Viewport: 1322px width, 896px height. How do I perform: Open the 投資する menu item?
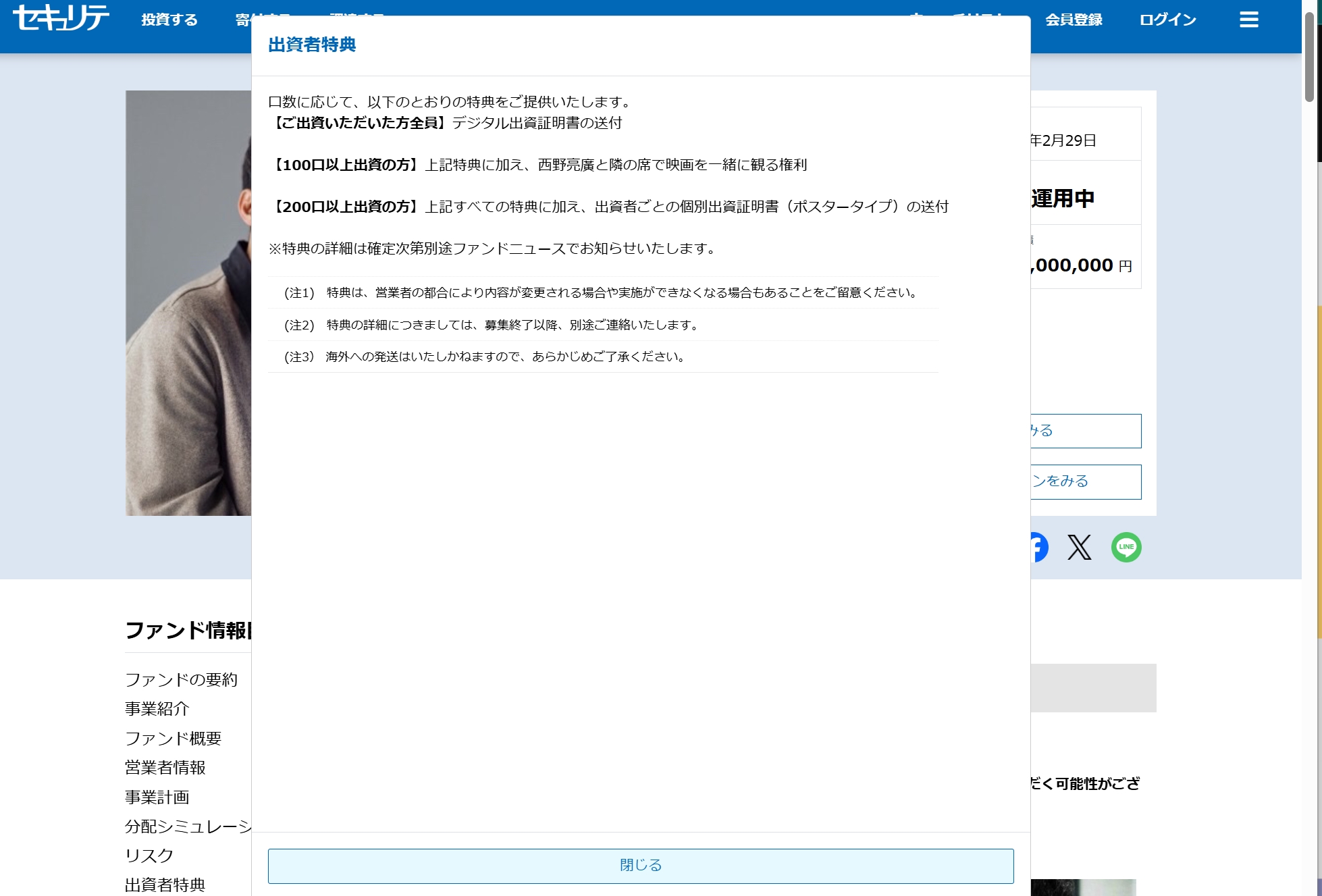(169, 20)
